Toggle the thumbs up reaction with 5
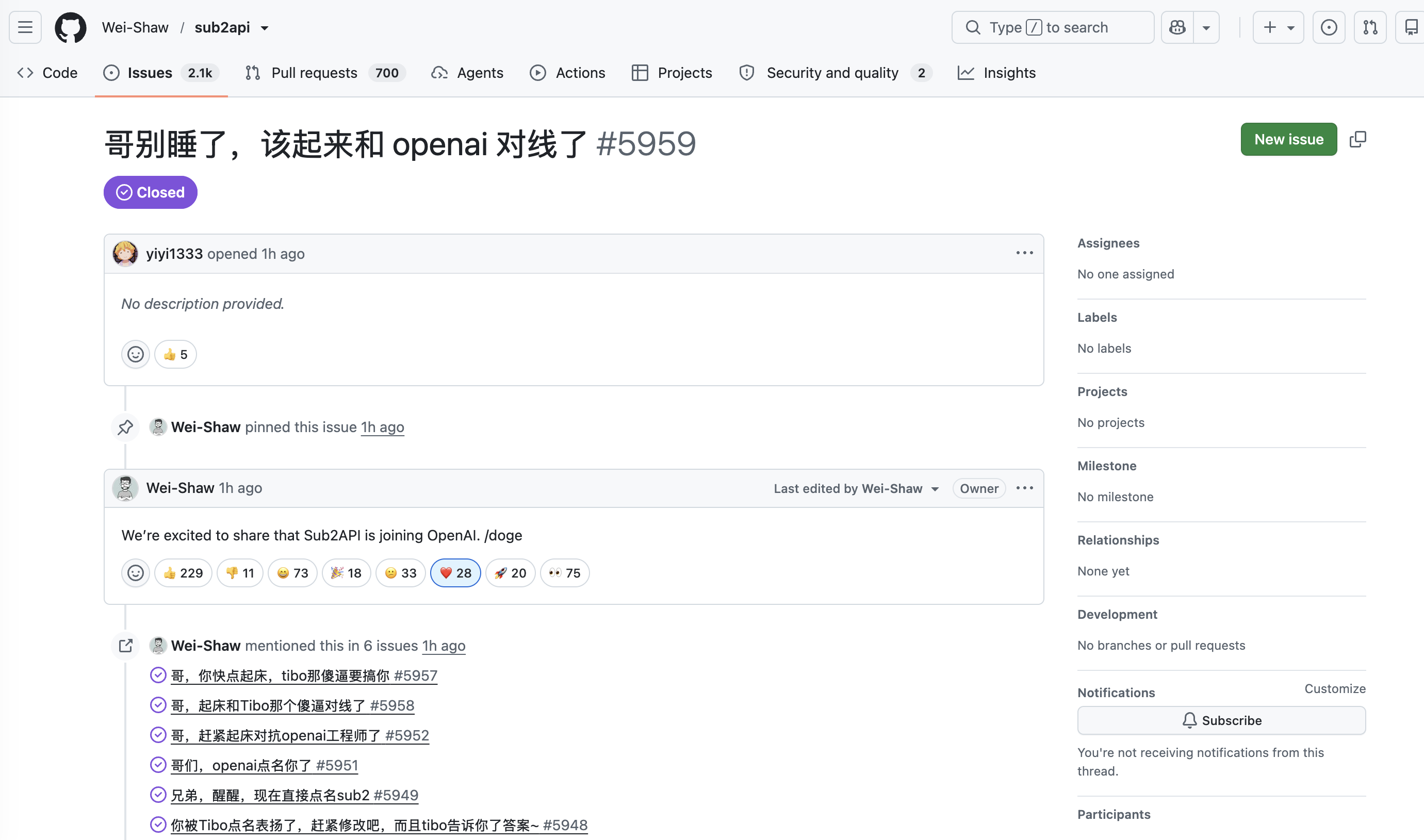 pyautogui.click(x=175, y=354)
